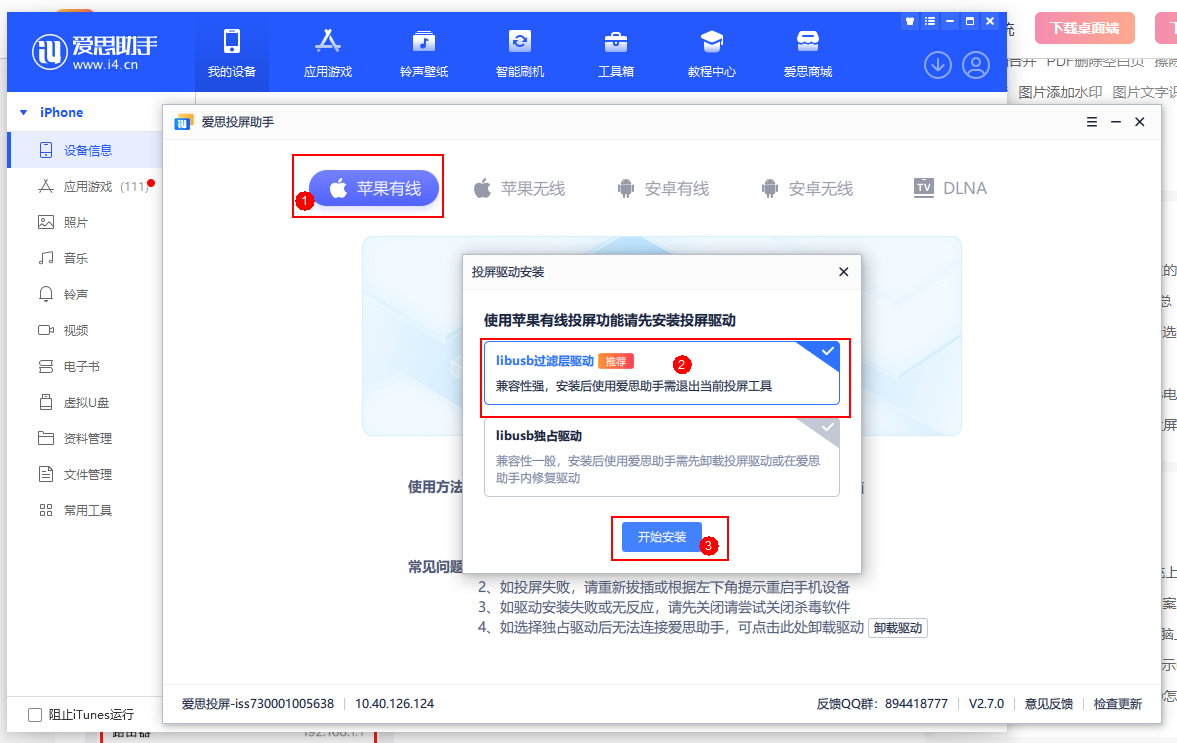Viewport: 1177px width, 743px height.
Task: Close the 投屏驱动安装 dialog
Action: [844, 272]
